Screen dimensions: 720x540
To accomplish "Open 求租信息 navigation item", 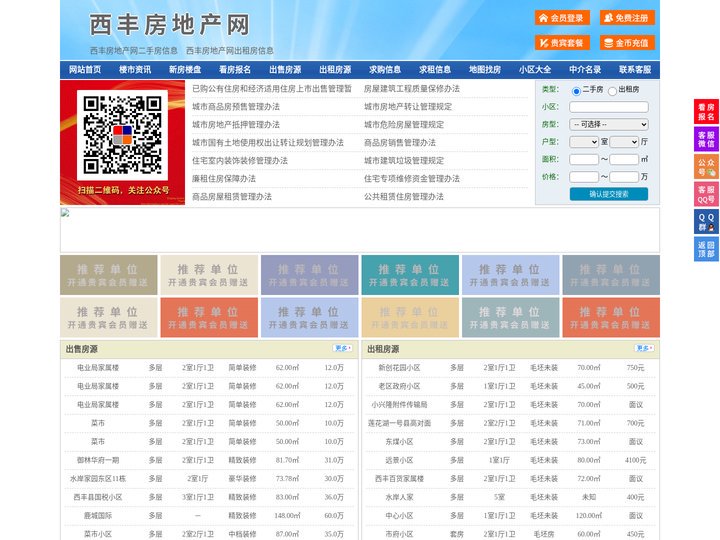I will click(x=435, y=70).
